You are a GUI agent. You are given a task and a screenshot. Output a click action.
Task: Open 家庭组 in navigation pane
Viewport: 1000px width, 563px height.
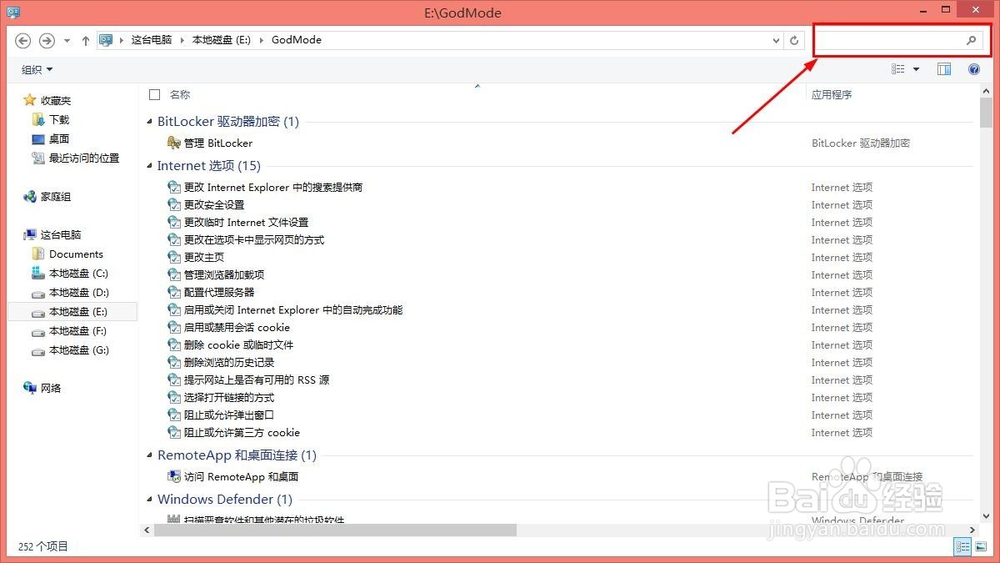tap(55, 197)
